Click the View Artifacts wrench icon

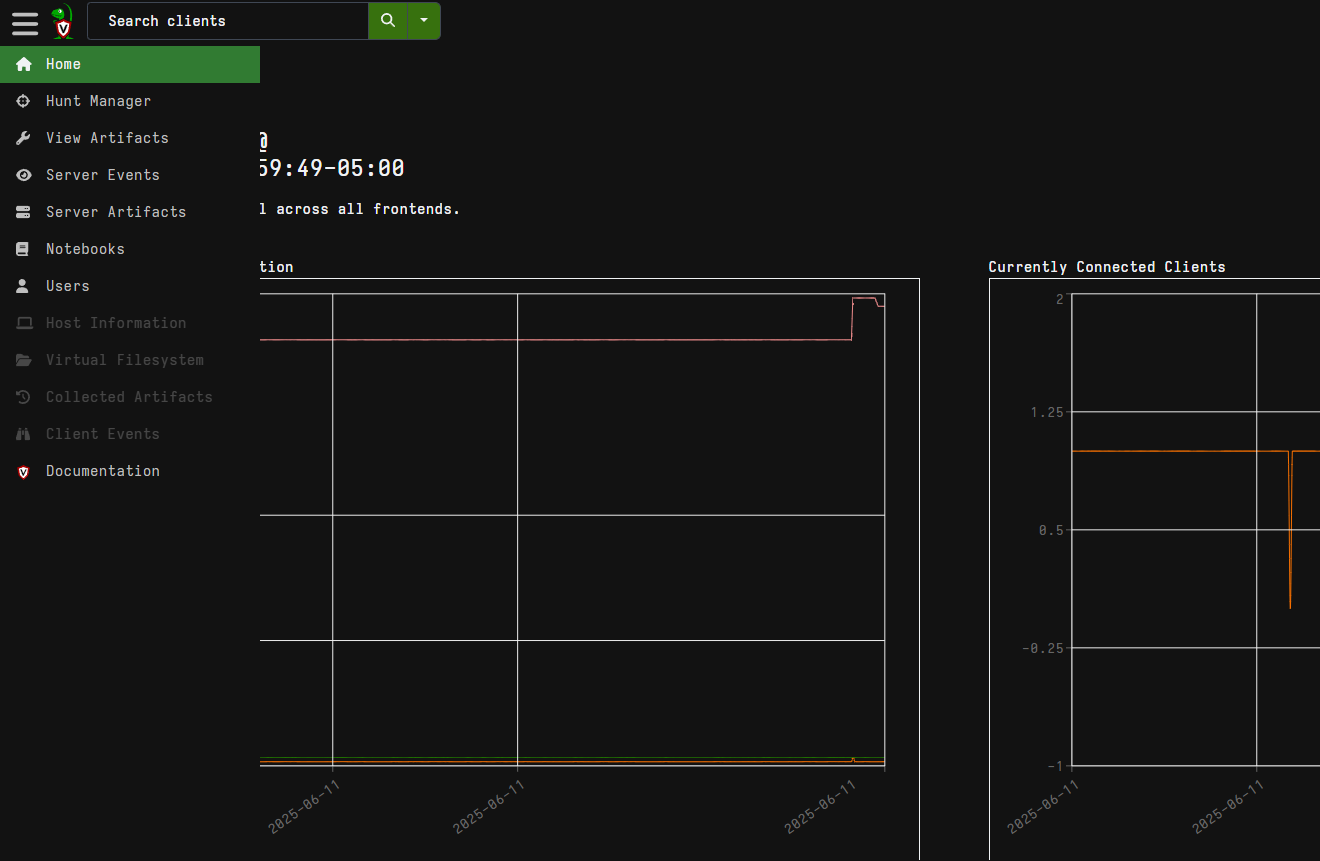tap(24, 138)
